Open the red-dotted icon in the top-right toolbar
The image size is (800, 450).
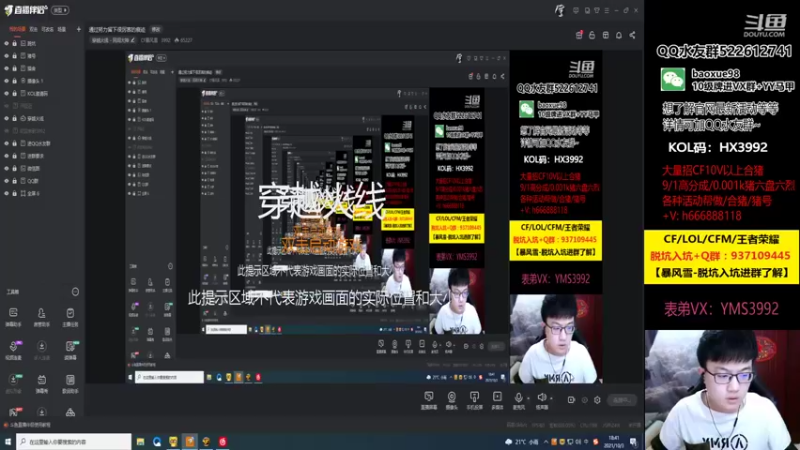click(579, 35)
